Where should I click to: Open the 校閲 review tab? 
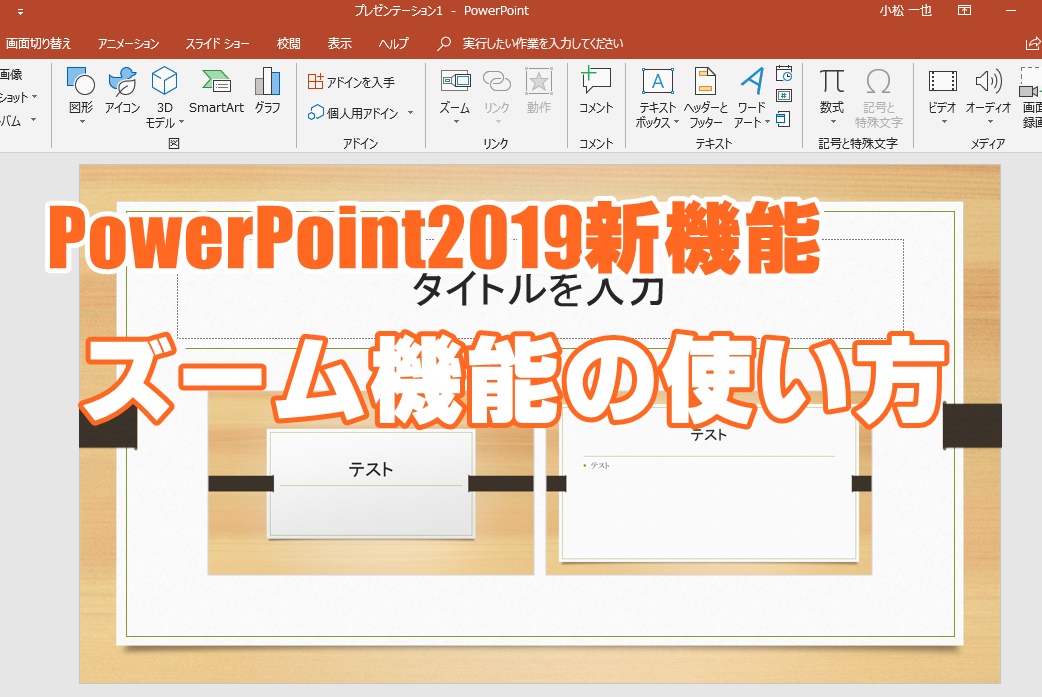pos(288,44)
